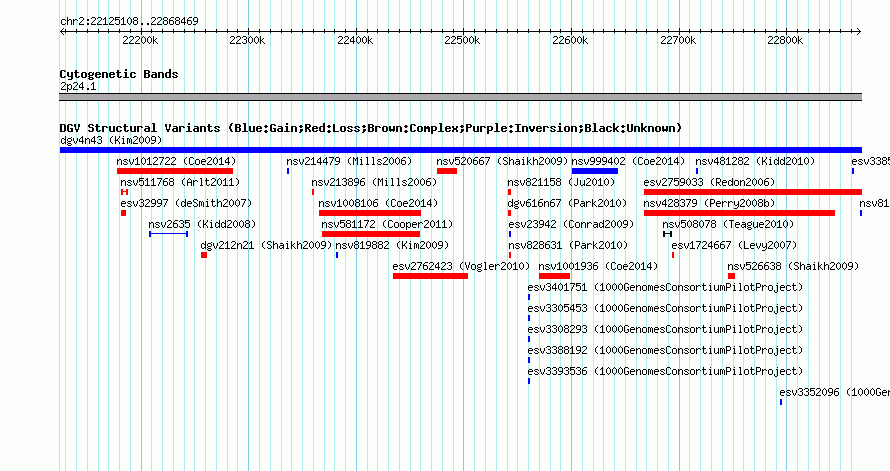Click the nsv581172 (Cooper2011) red bar

click(x=371, y=234)
